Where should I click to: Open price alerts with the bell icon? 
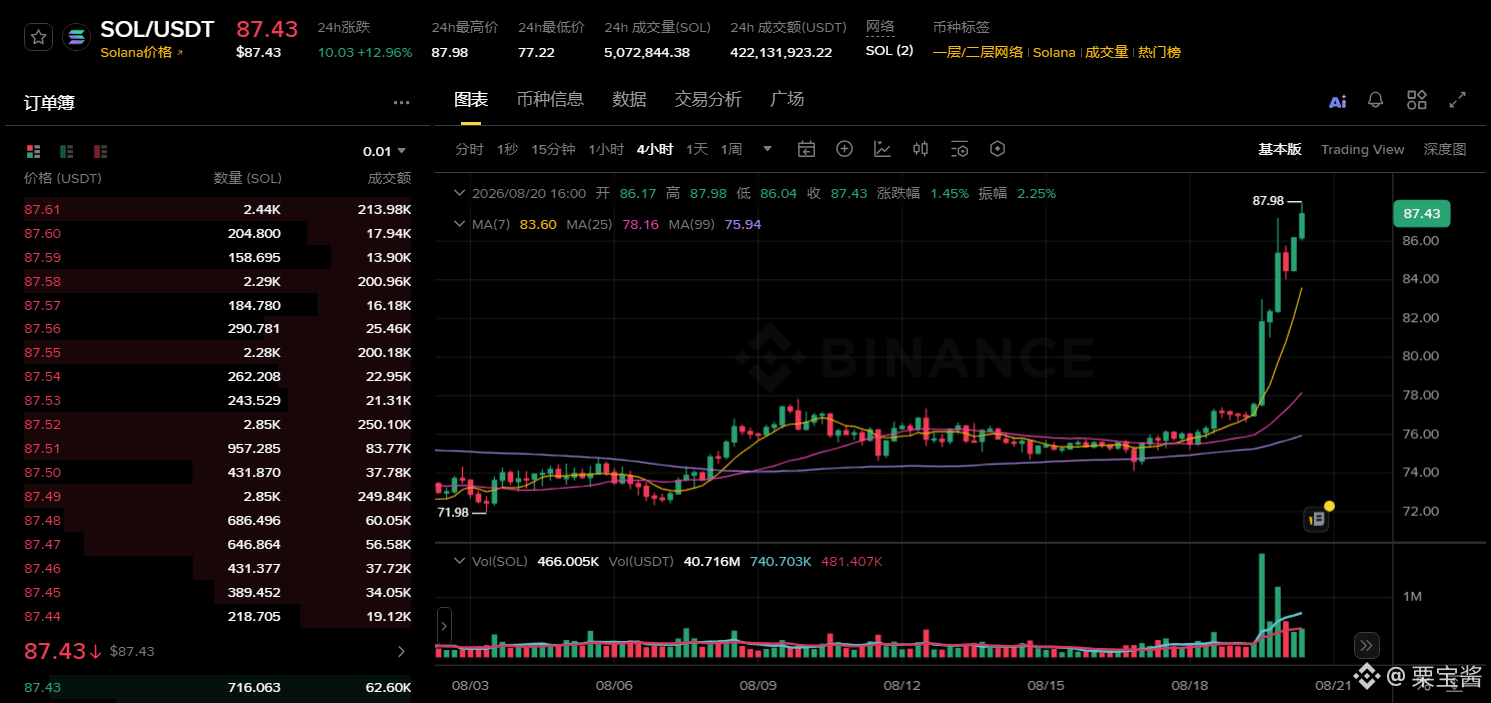1376,100
